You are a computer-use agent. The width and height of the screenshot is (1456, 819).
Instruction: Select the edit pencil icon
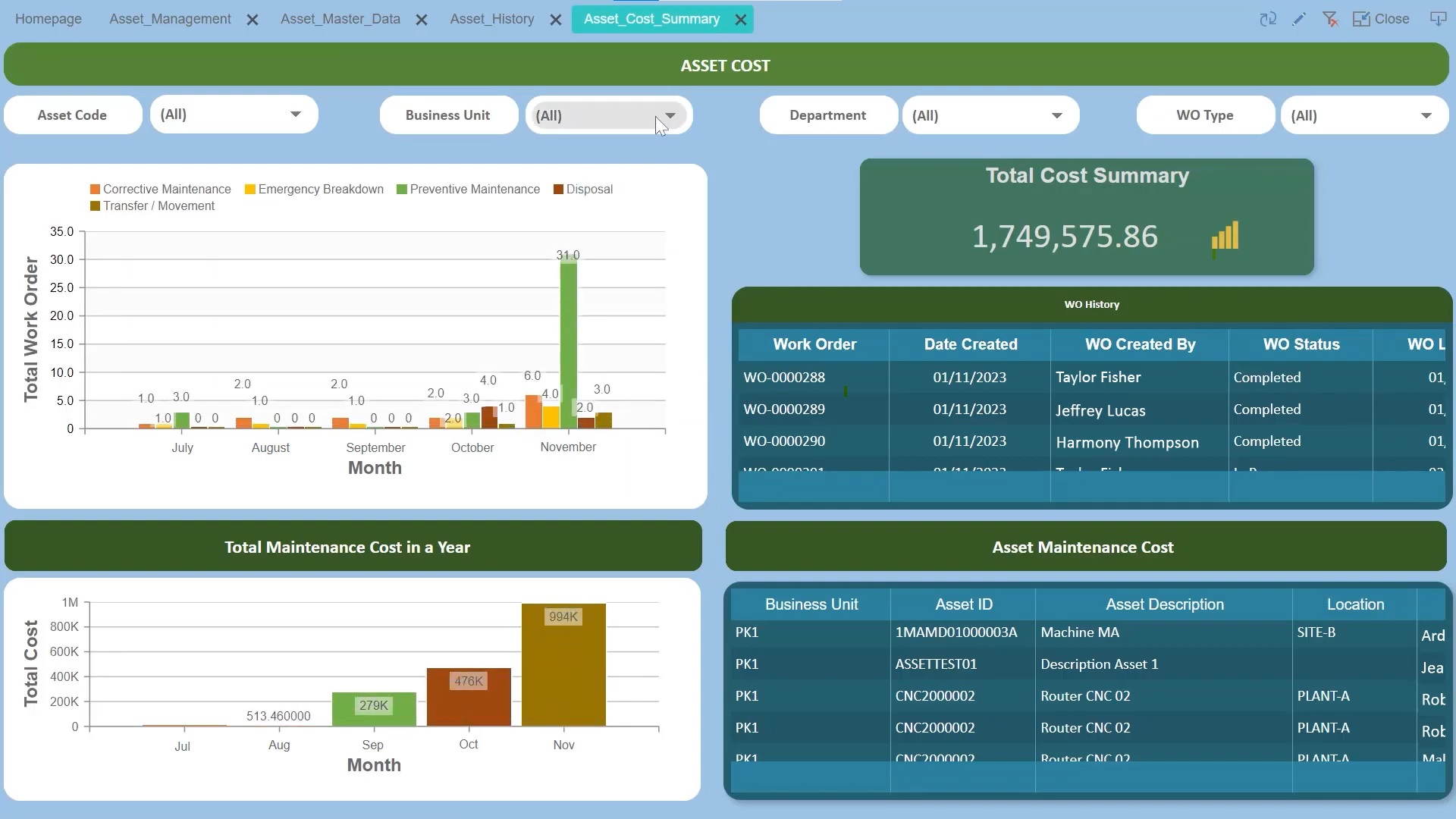[x=1300, y=19]
